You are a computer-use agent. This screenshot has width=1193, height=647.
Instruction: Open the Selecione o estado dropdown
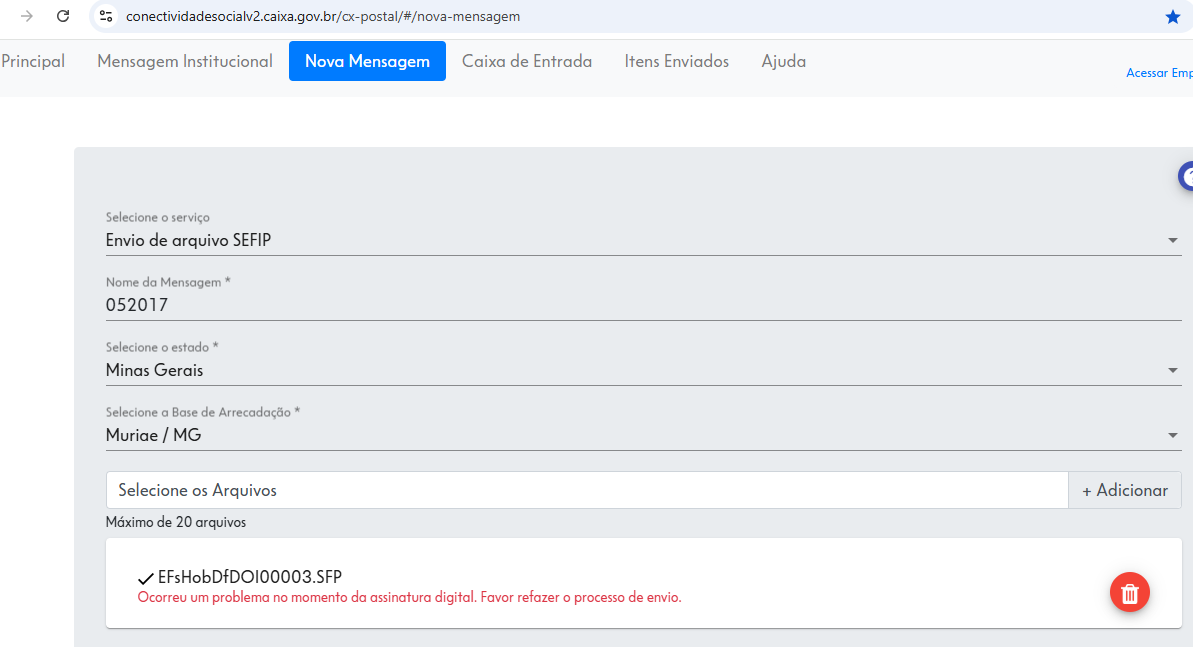coord(643,371)
